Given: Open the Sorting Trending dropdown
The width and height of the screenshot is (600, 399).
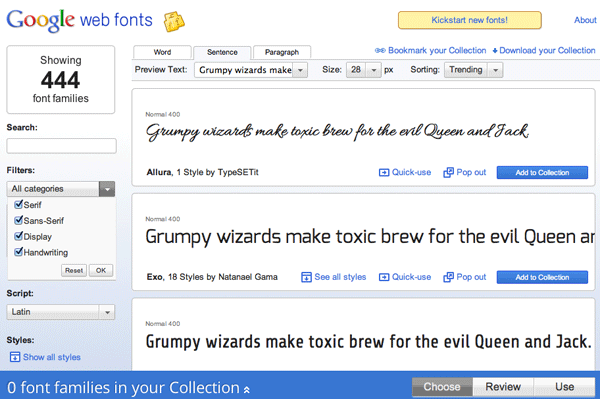Looking at the screenshot, I should coord(473,70).
